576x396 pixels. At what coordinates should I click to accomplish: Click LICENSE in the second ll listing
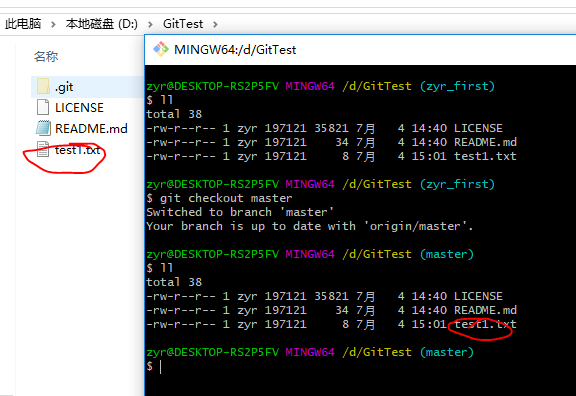pyautogui.click(x=478, y=296)
